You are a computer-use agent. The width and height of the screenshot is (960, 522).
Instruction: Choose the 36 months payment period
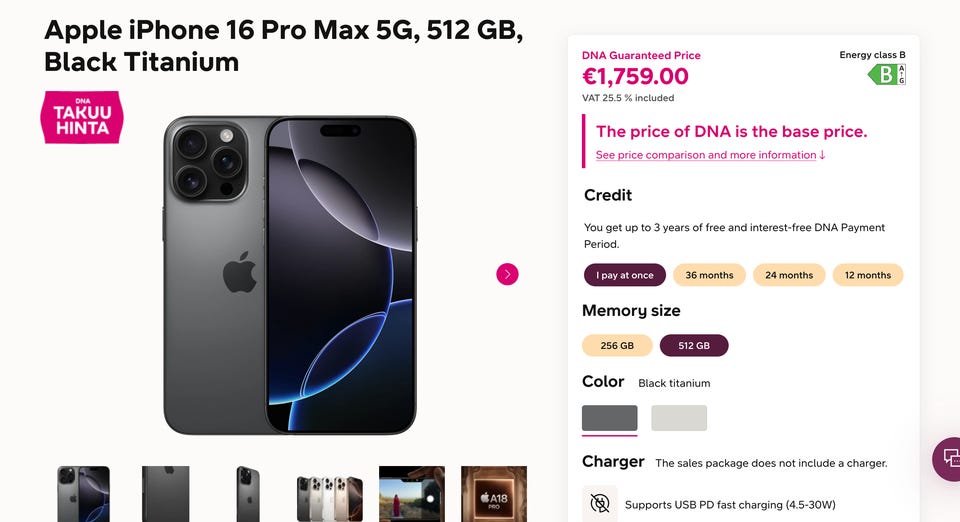coord(709,275)
